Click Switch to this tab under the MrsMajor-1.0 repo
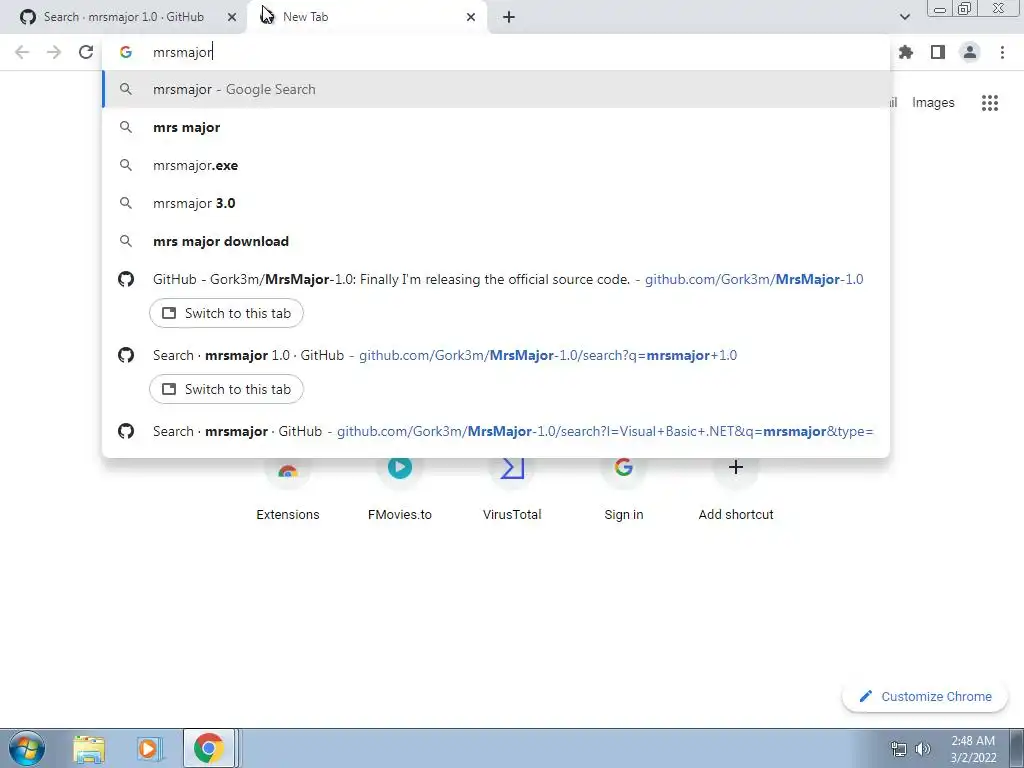The width and height of the screenshot is (1024, 768). coord(226,313)
